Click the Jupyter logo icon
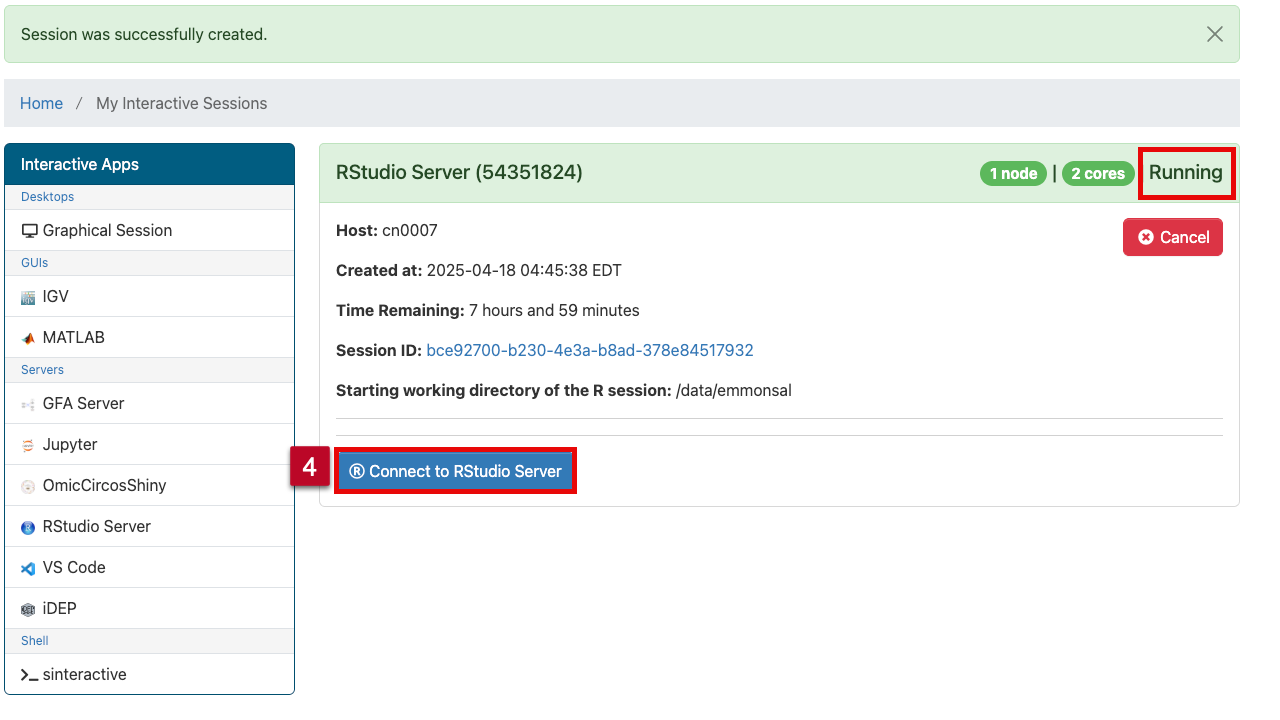This screenshot has height=720, width=1280. 28,445
